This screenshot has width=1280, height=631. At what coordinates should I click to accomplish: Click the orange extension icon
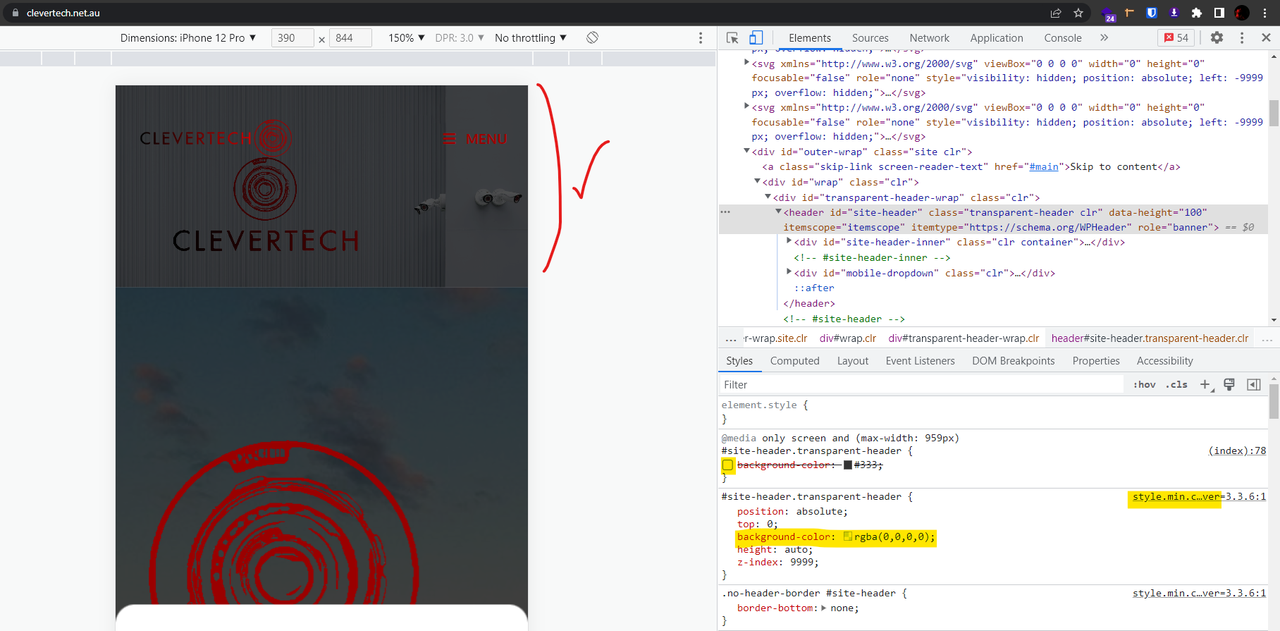click(1131, 13)
